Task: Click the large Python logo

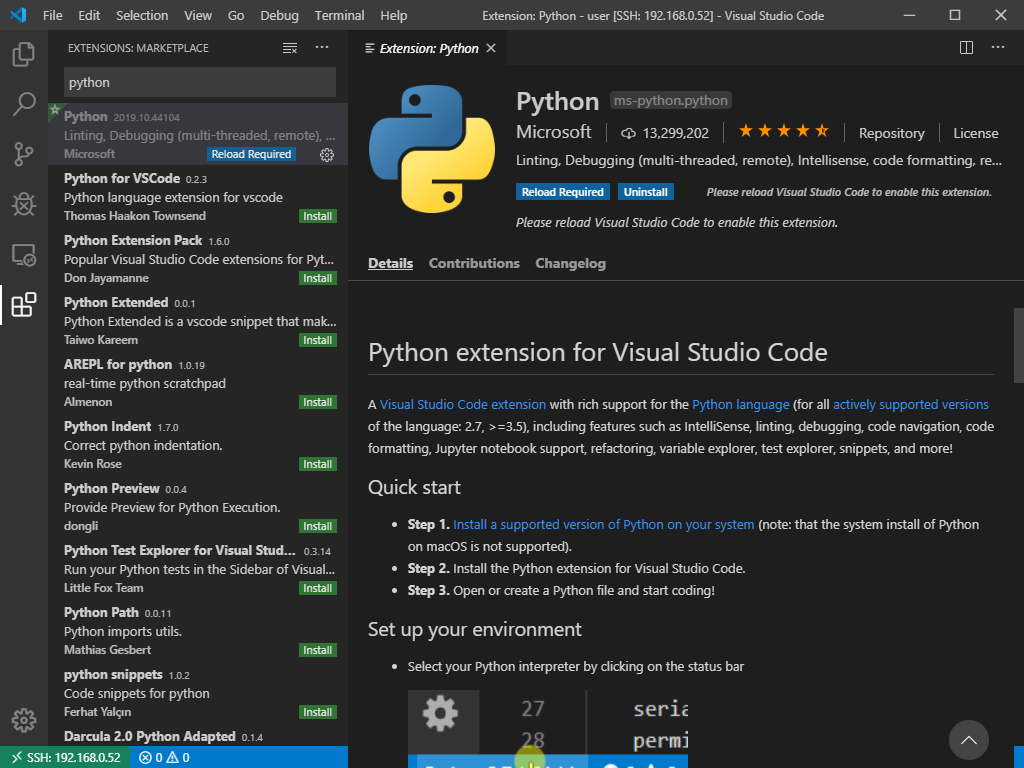Action: (x=432, y=149)
